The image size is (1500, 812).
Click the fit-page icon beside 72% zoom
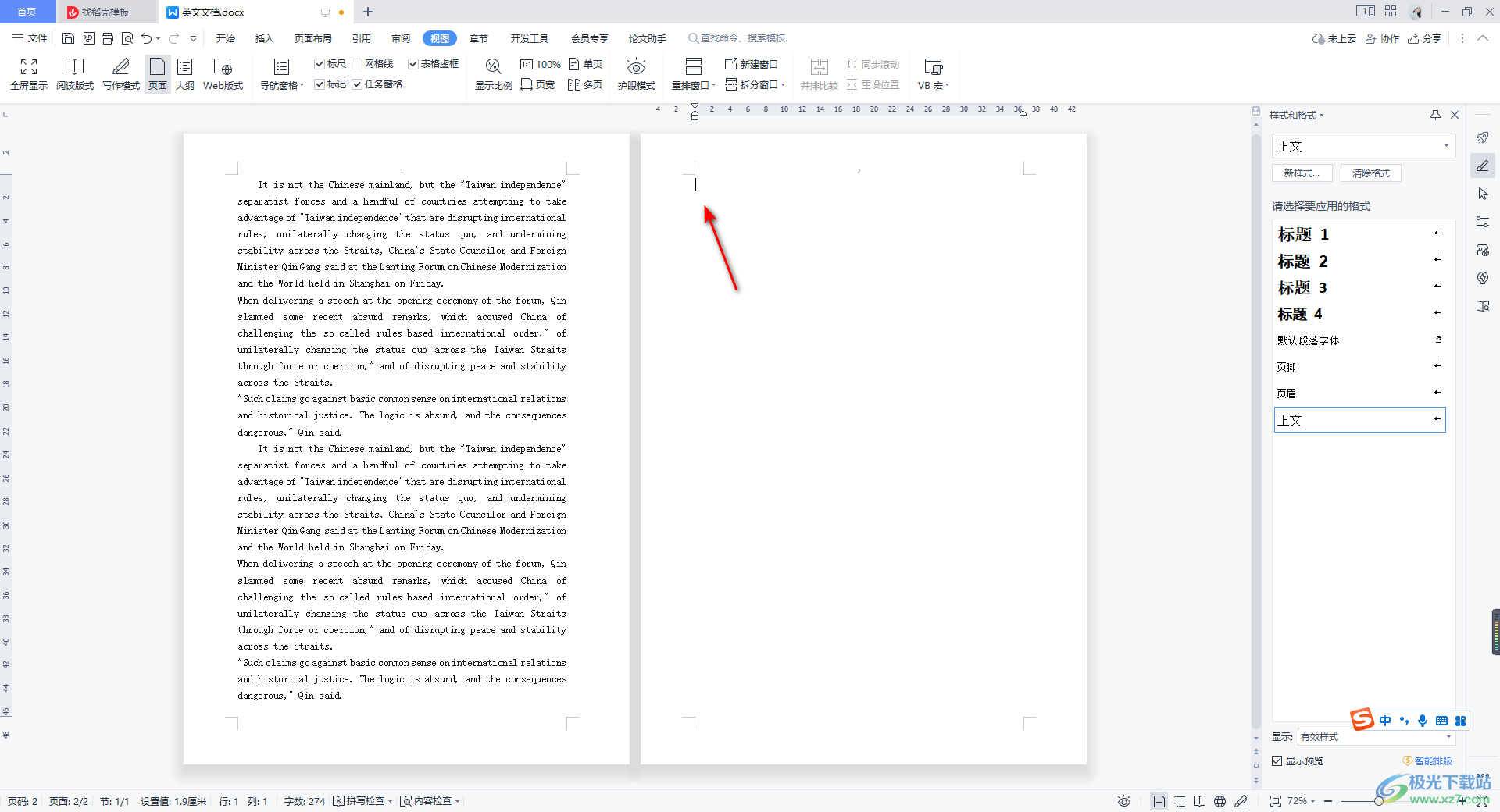[1276, 801]
